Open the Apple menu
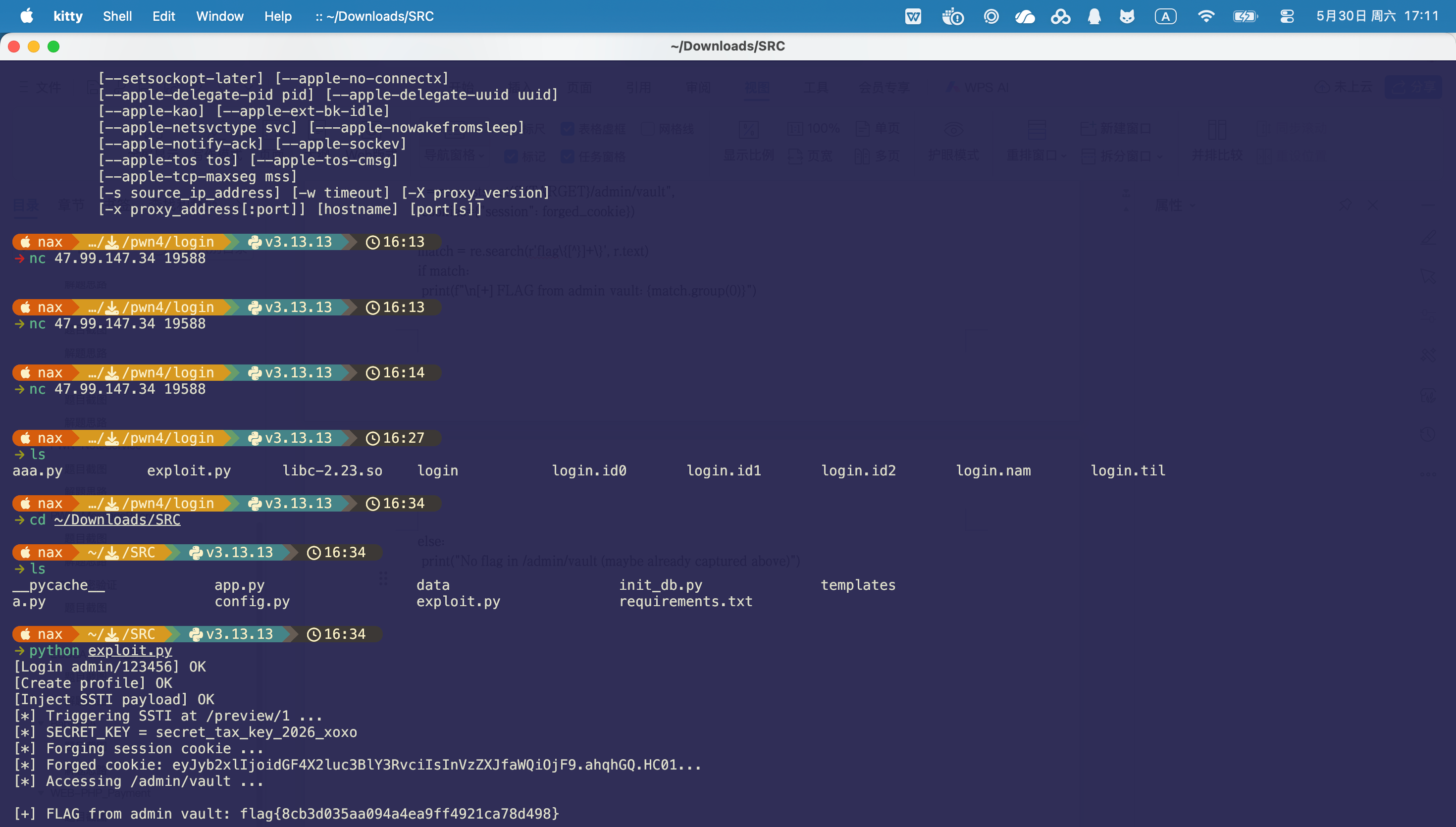 click(27, 16)
